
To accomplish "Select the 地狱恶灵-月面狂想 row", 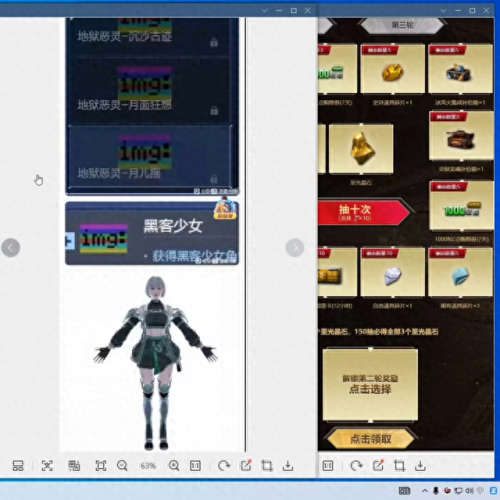I will [x=149, y=91].
